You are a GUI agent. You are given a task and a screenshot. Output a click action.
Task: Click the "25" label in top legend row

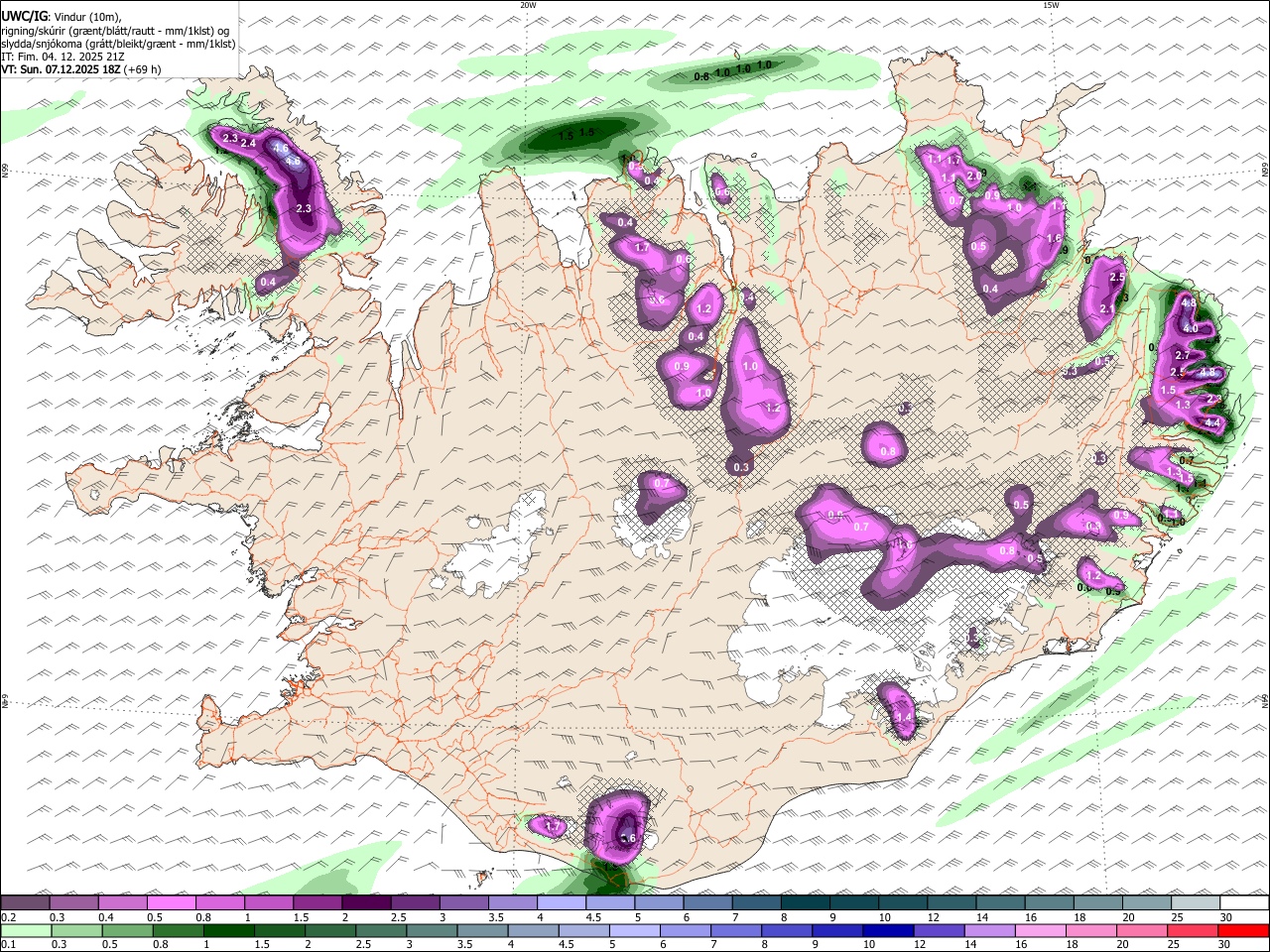[1178, 917]
